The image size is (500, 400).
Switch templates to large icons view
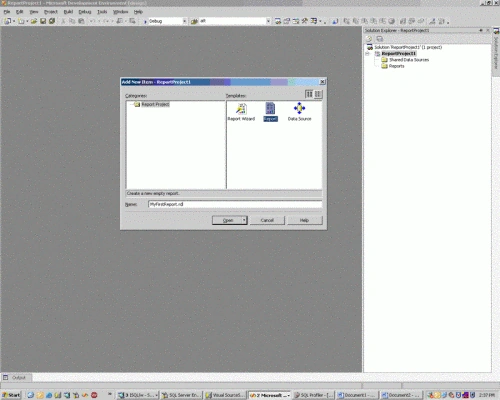click(x=309, y=94)
